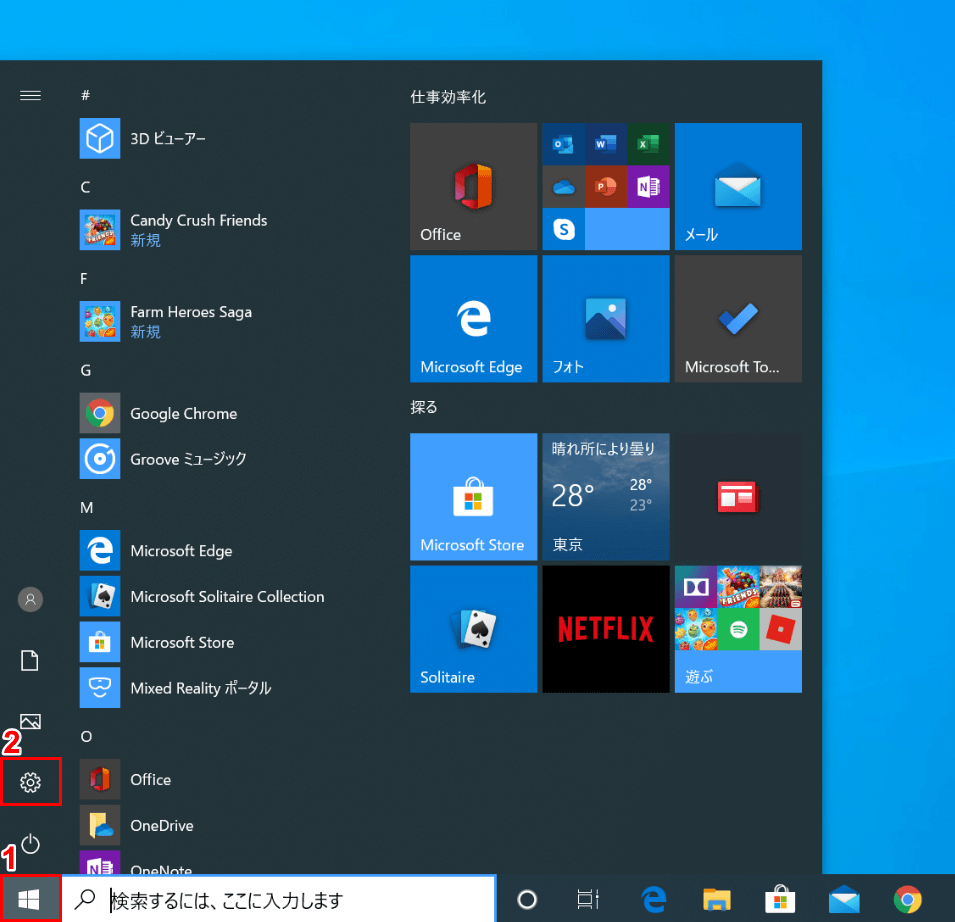Screen dimensions: 955x922
Task: Open the 遊ぶ games folder tile
Action: [738, 629]
